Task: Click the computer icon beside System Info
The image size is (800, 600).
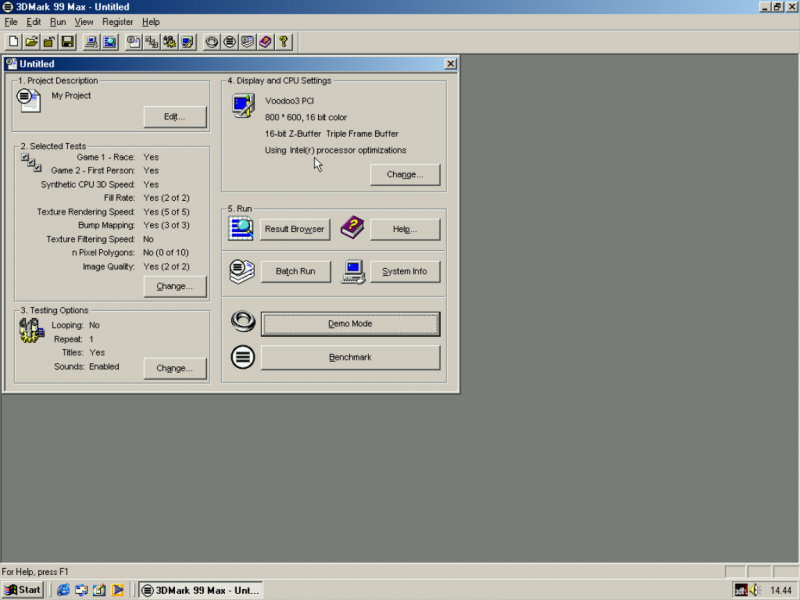Action: [x=354, y=271]
